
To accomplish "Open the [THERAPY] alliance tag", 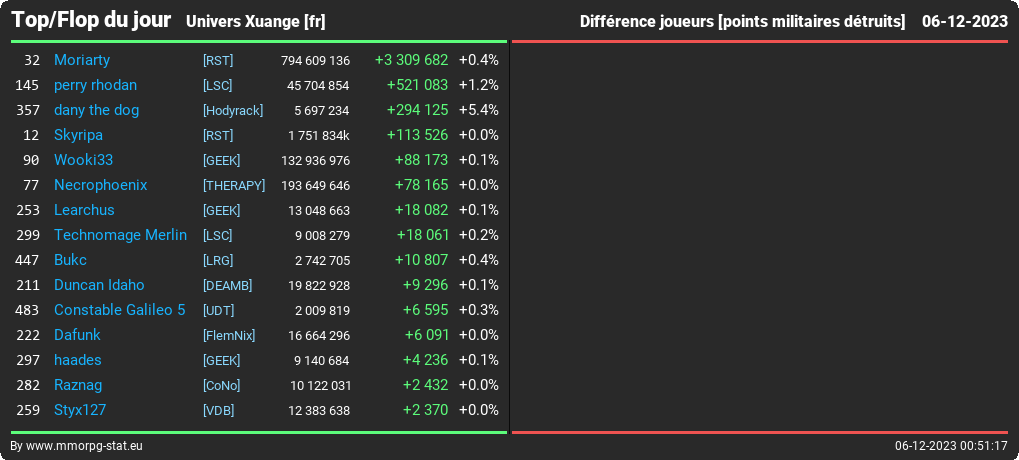I will [234, 186].
